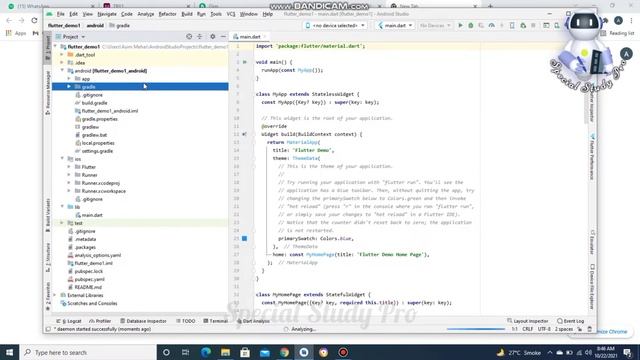Open the Logcat tool window
The height and width of the screenshot is (360, 640).
(69, 321)
